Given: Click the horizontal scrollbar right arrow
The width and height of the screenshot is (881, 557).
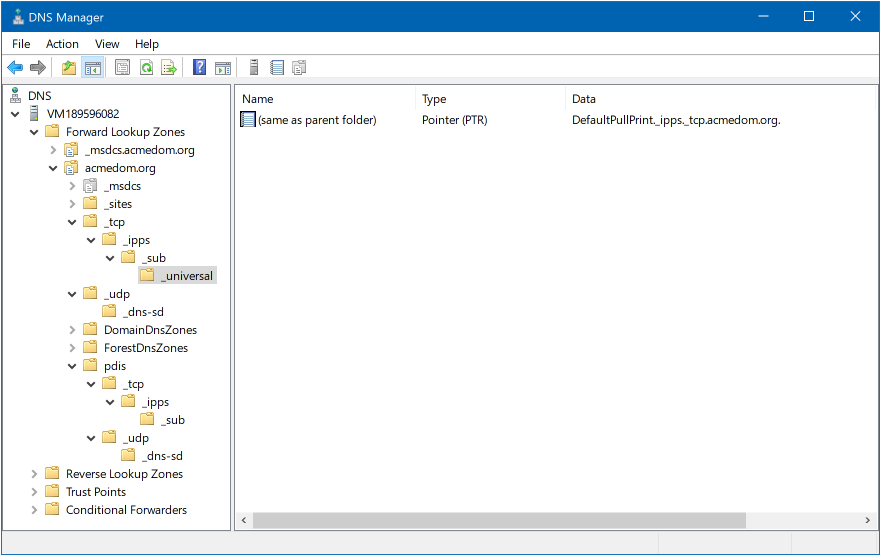Looking at the screenshot, I should coord(867,521).
